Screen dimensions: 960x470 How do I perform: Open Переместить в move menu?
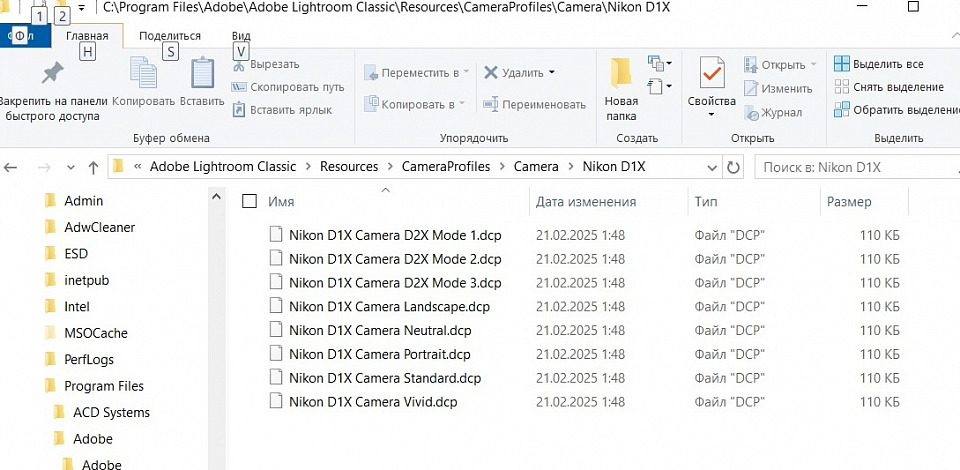point(416,73)
